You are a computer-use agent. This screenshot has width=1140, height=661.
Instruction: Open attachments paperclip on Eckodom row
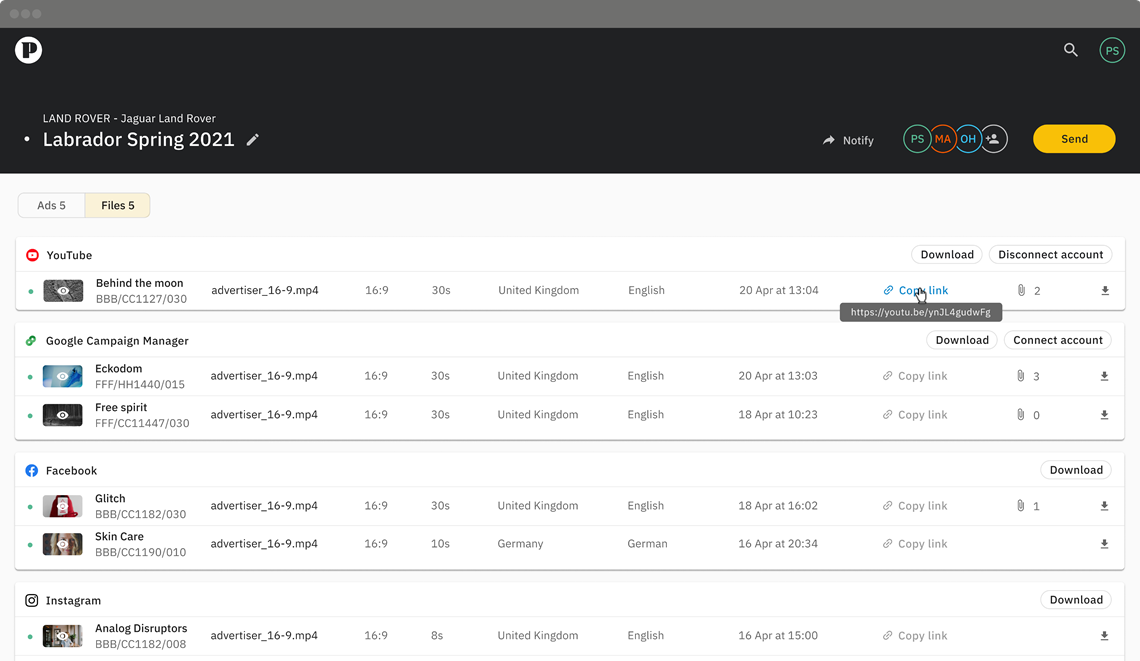(x=1021, y=376)
